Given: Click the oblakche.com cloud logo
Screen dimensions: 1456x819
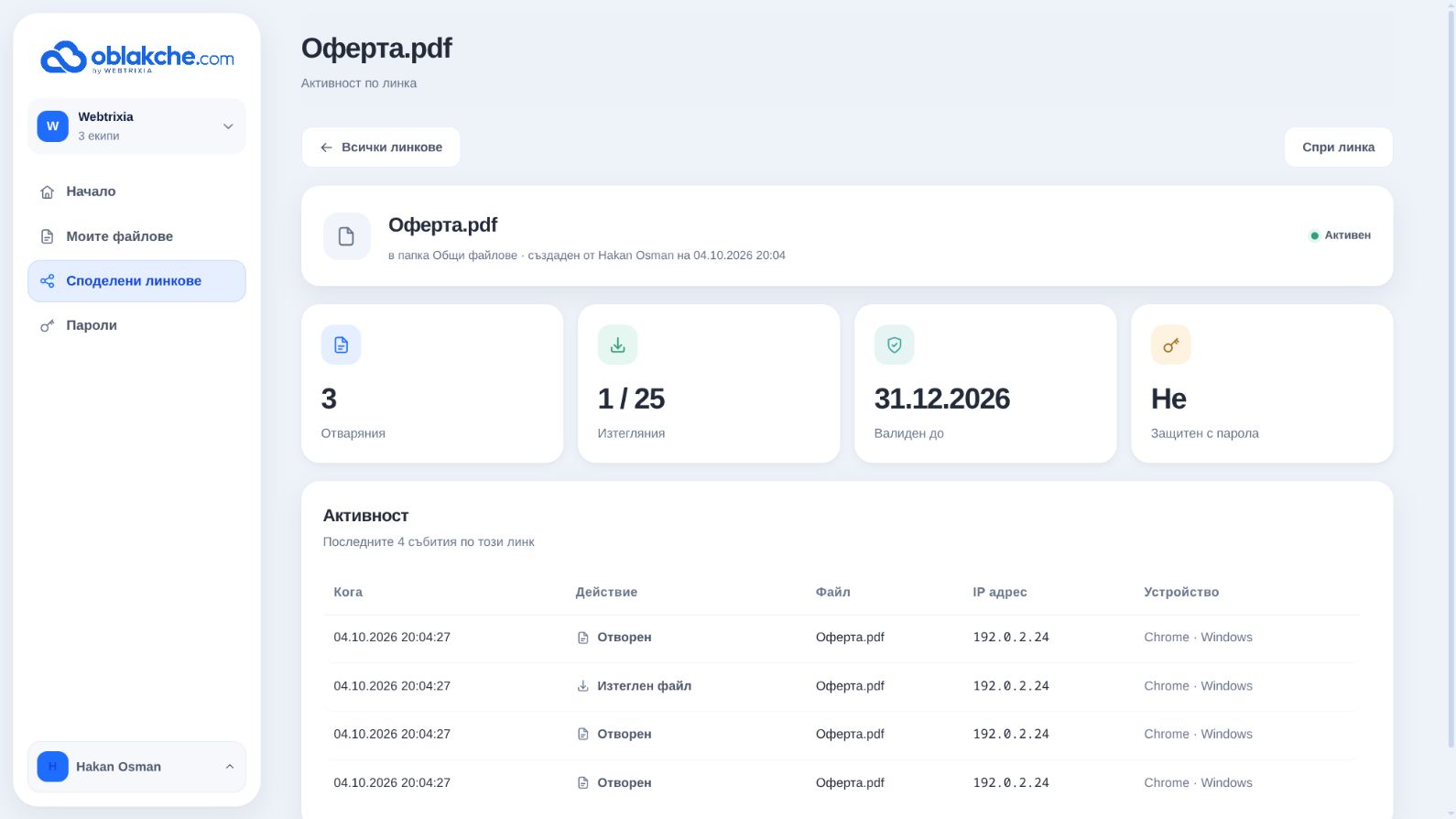Looking at the screenshot, I should coord(136,57).
